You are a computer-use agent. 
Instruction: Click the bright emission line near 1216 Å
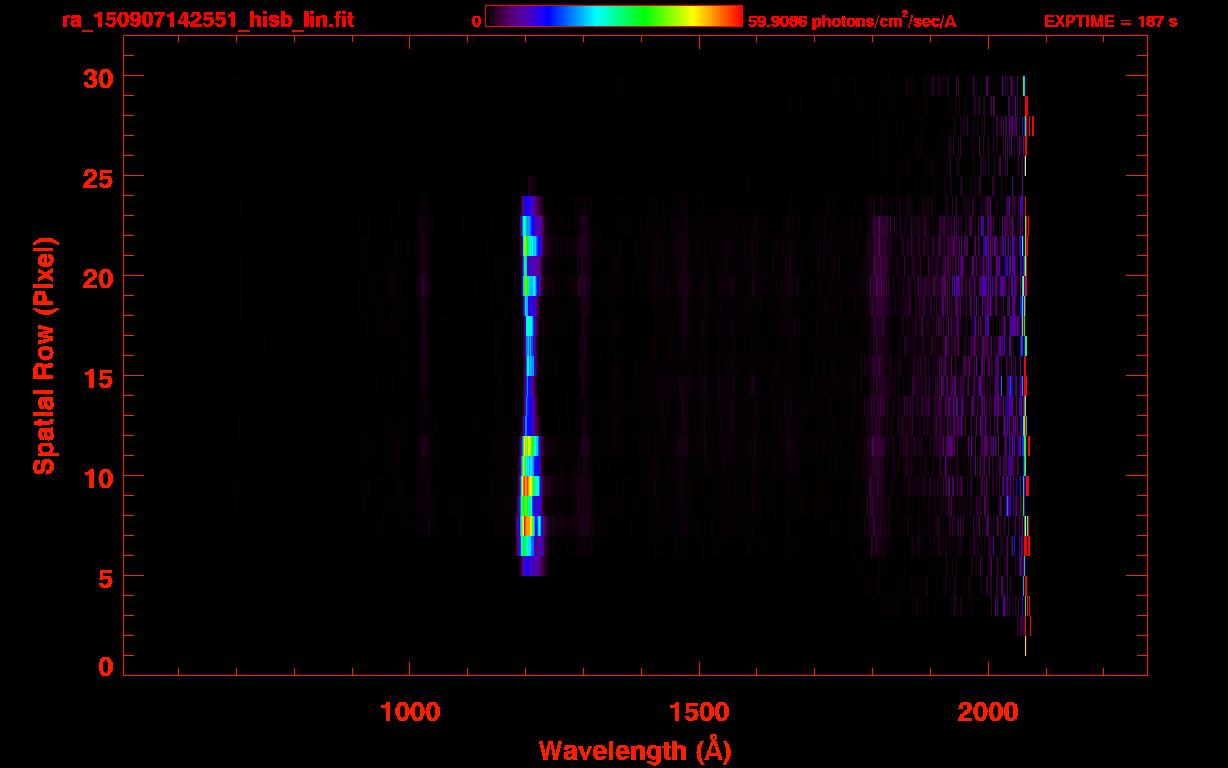[530, 385]
